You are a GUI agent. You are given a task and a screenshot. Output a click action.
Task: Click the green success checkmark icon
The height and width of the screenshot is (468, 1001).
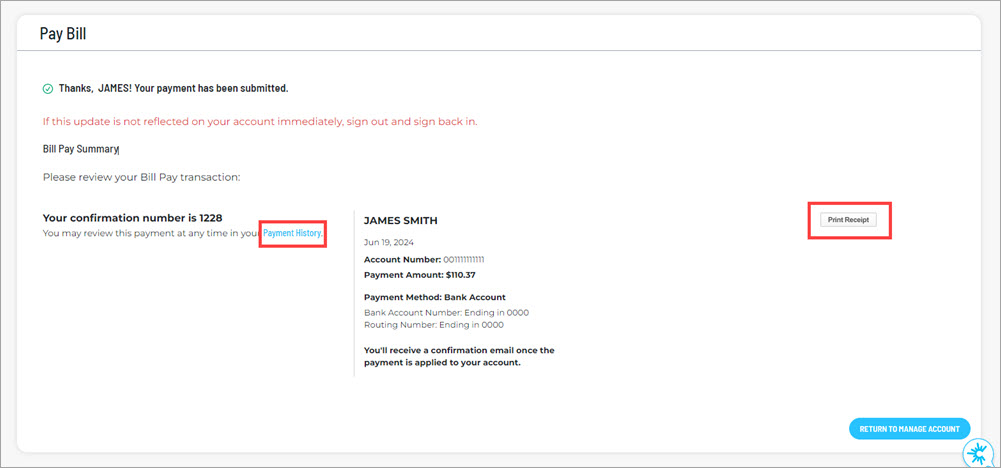tap(48, 89)
